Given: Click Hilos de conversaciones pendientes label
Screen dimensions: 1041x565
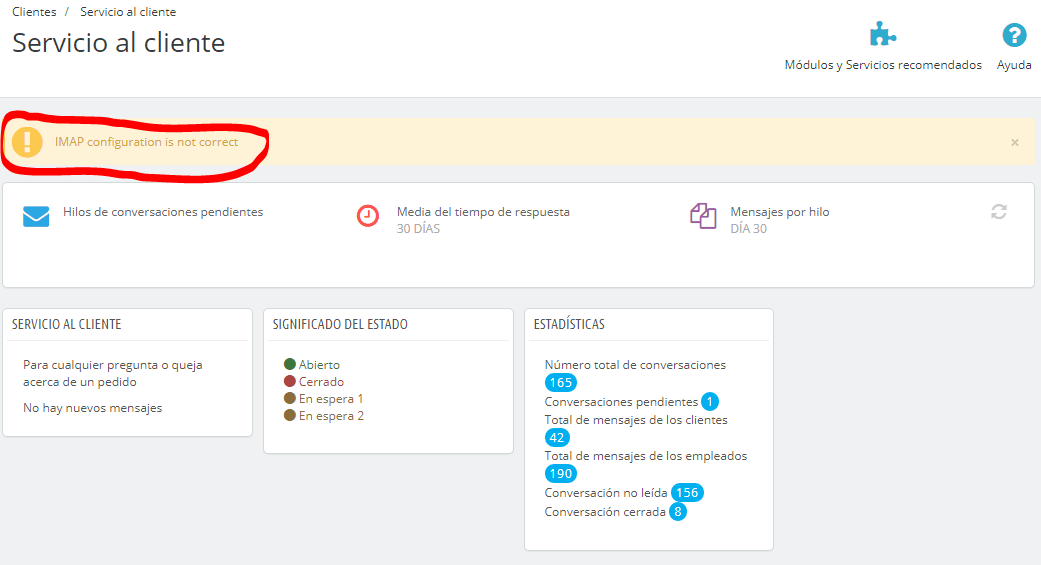Looking at the screenshot, I should (x=163, y=212).
